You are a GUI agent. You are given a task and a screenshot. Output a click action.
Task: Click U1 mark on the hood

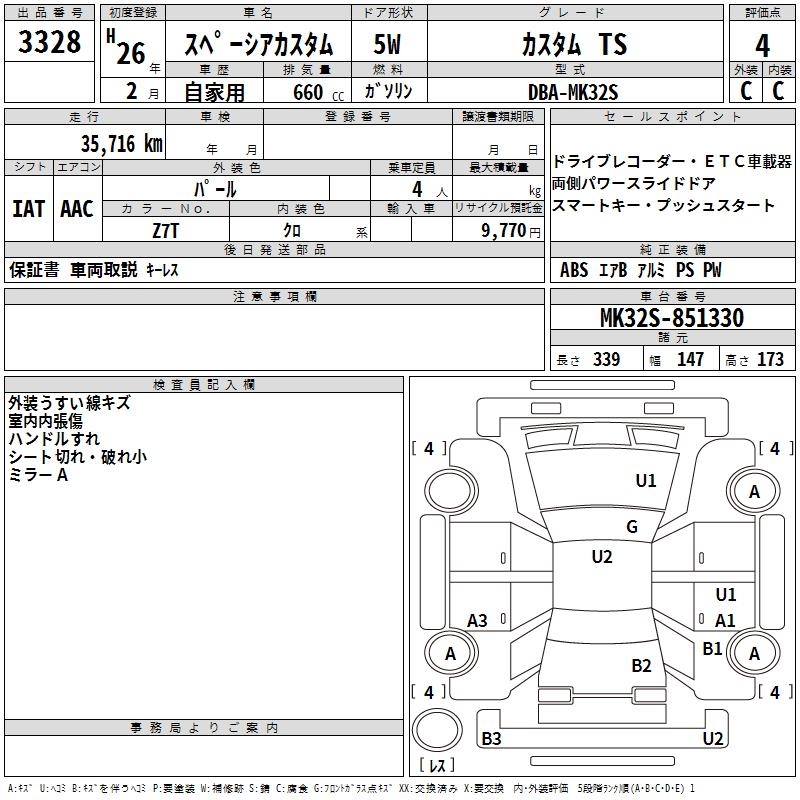pos(646,481)
